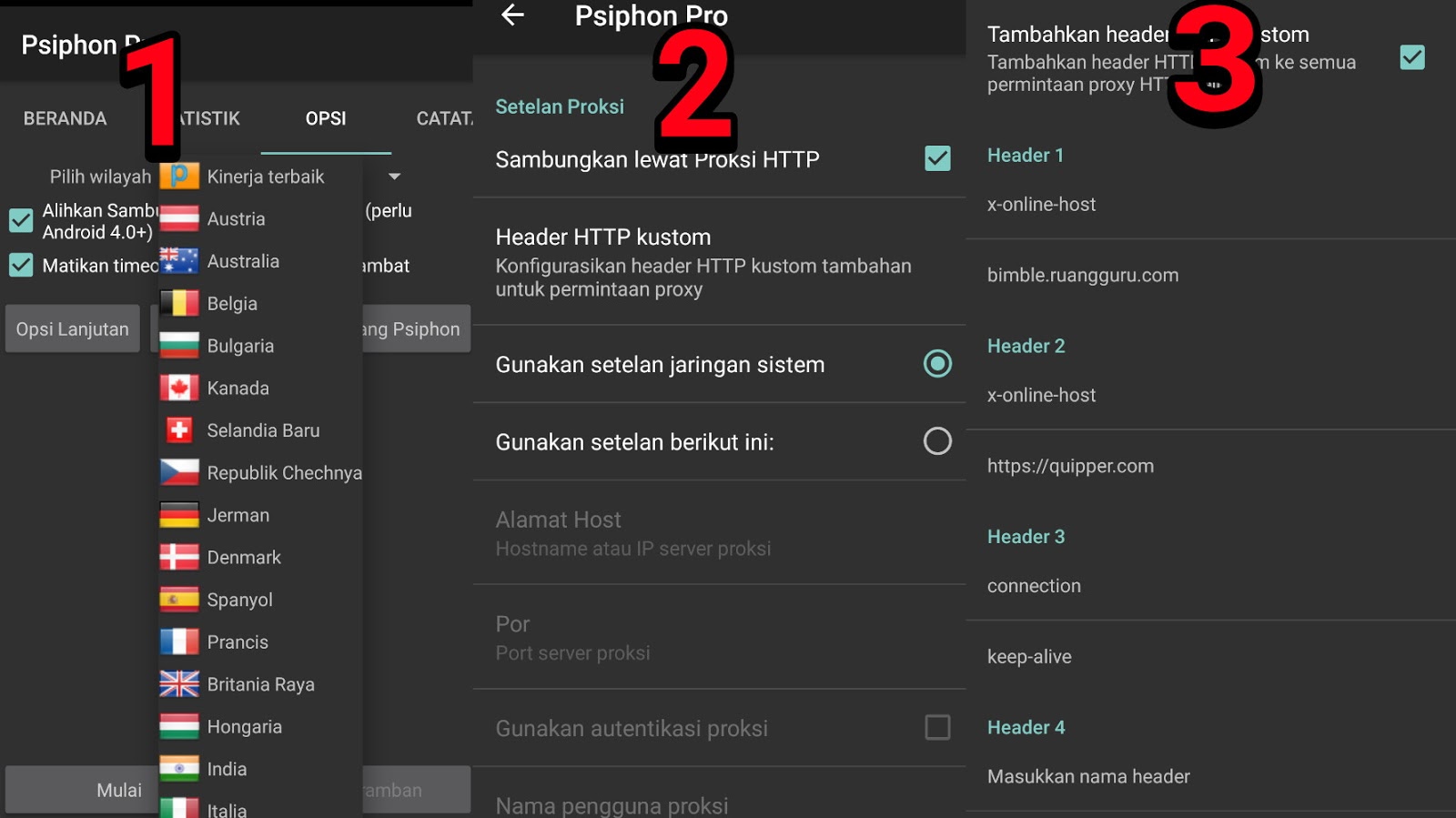Pick 'Jerman' text in region list
This screenshot has height=818, width=1456.
[238, 515]
